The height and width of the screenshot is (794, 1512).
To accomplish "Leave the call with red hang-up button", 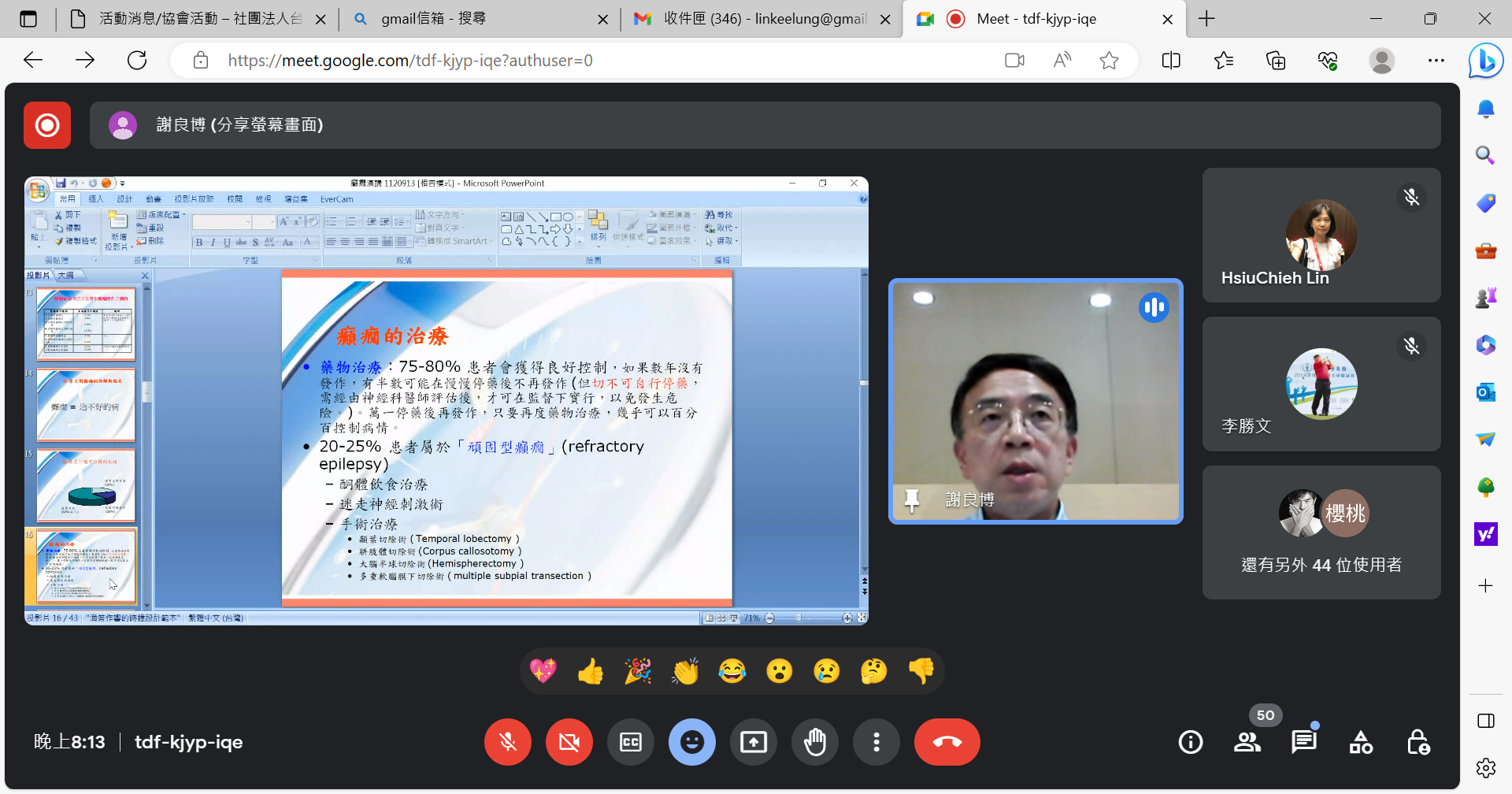I will (947, 742).
